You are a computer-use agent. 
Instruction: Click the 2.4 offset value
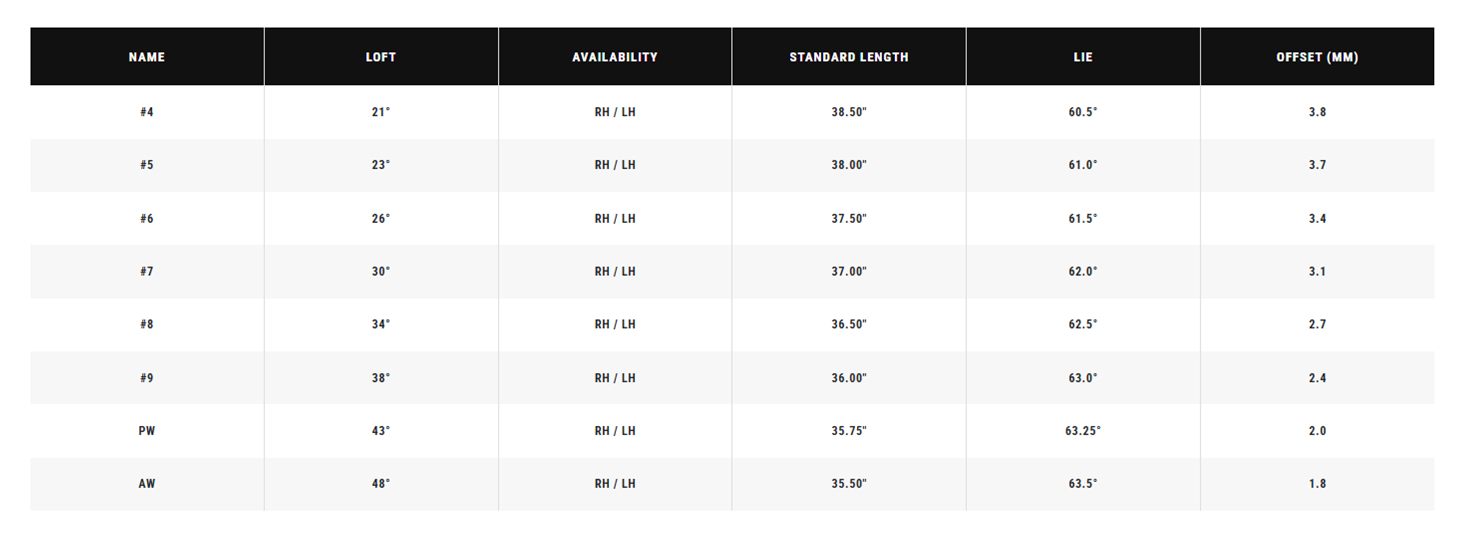coord(1317,378)
